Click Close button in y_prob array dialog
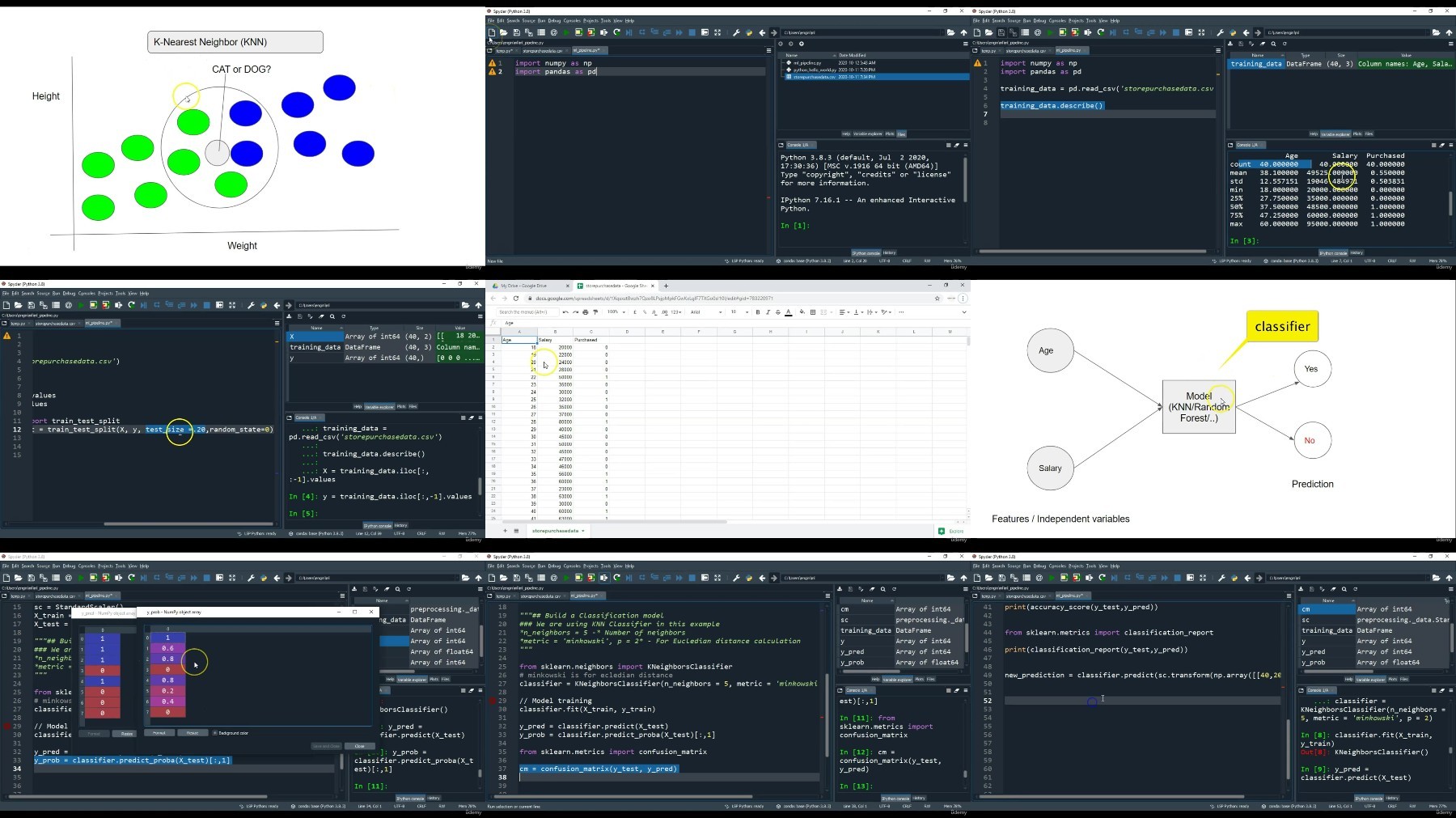The height and width of the screenshot is (818, 1456). pos(359,746)
